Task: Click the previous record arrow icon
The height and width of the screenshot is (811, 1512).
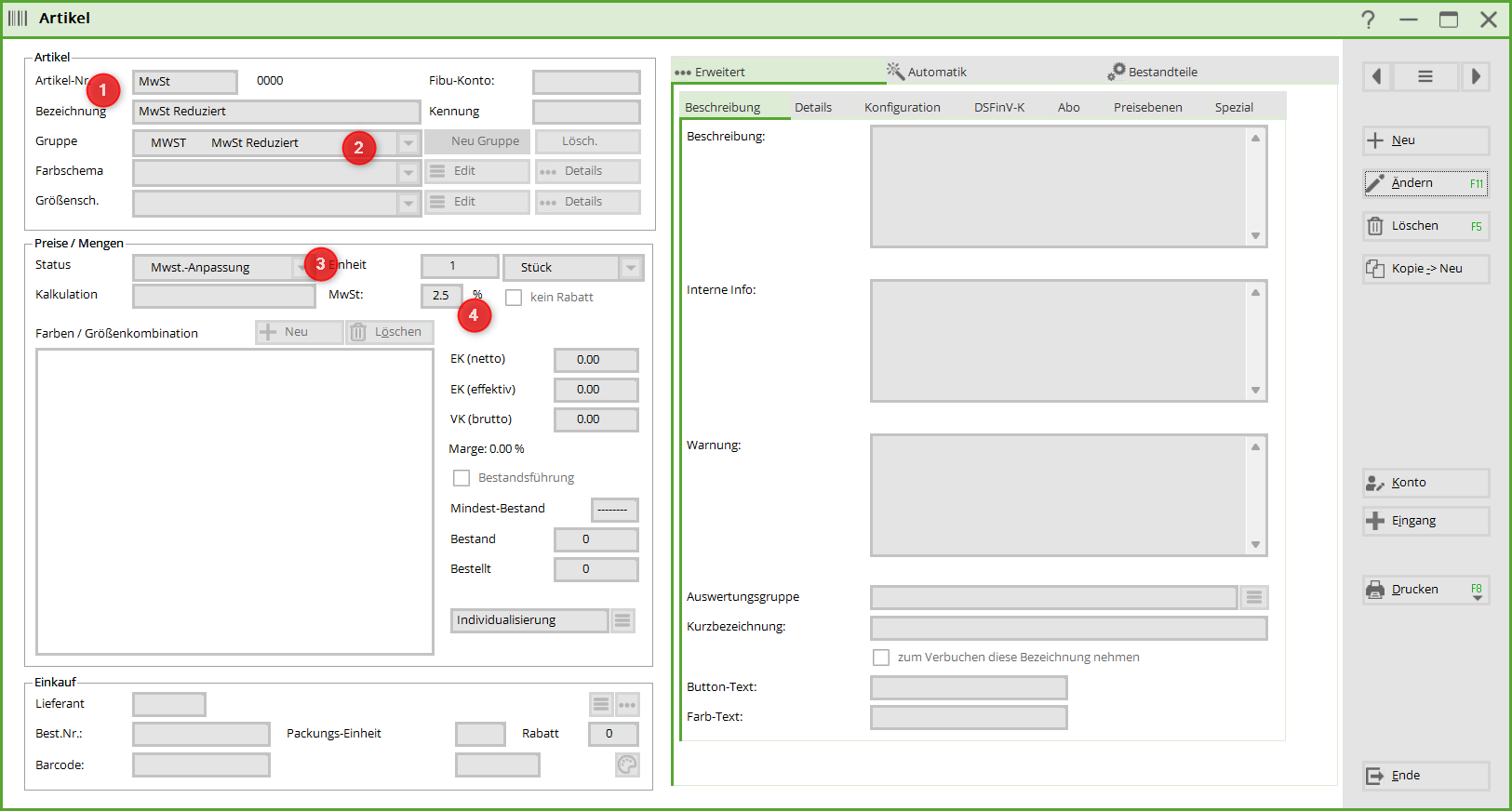Action: click(x=1377, y=76)
